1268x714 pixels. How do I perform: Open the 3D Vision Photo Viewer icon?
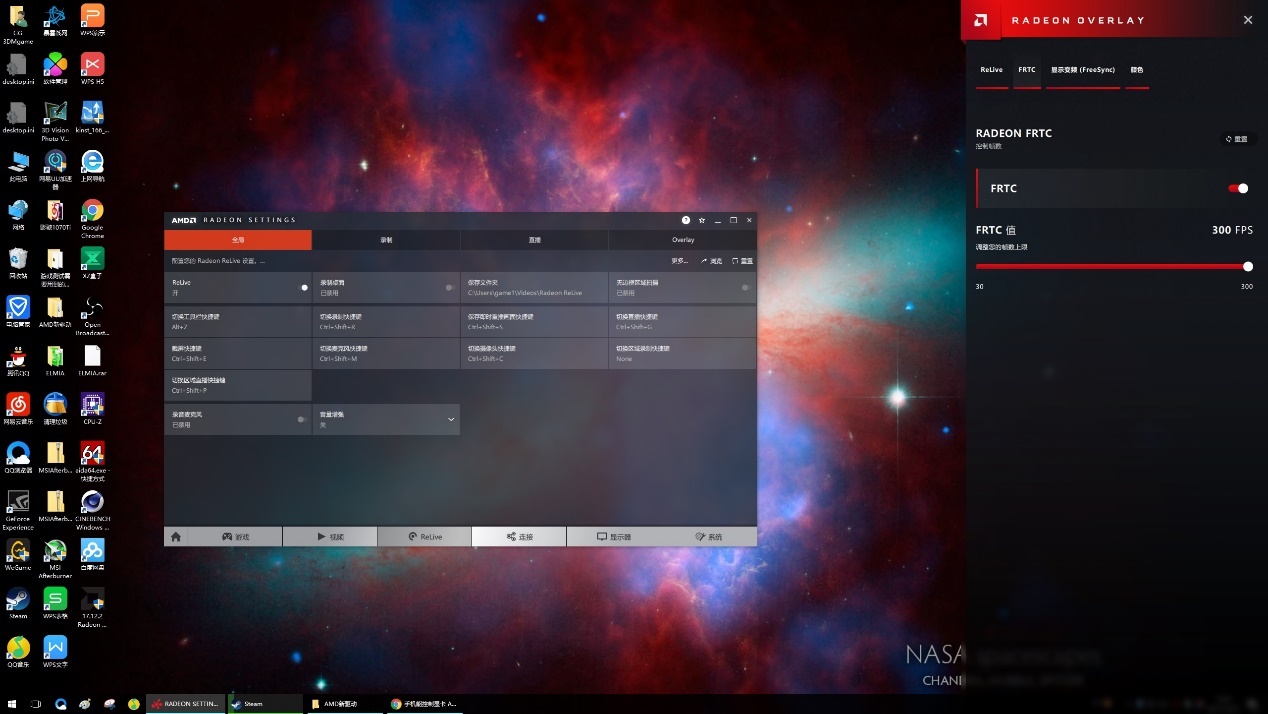(55, 120)
